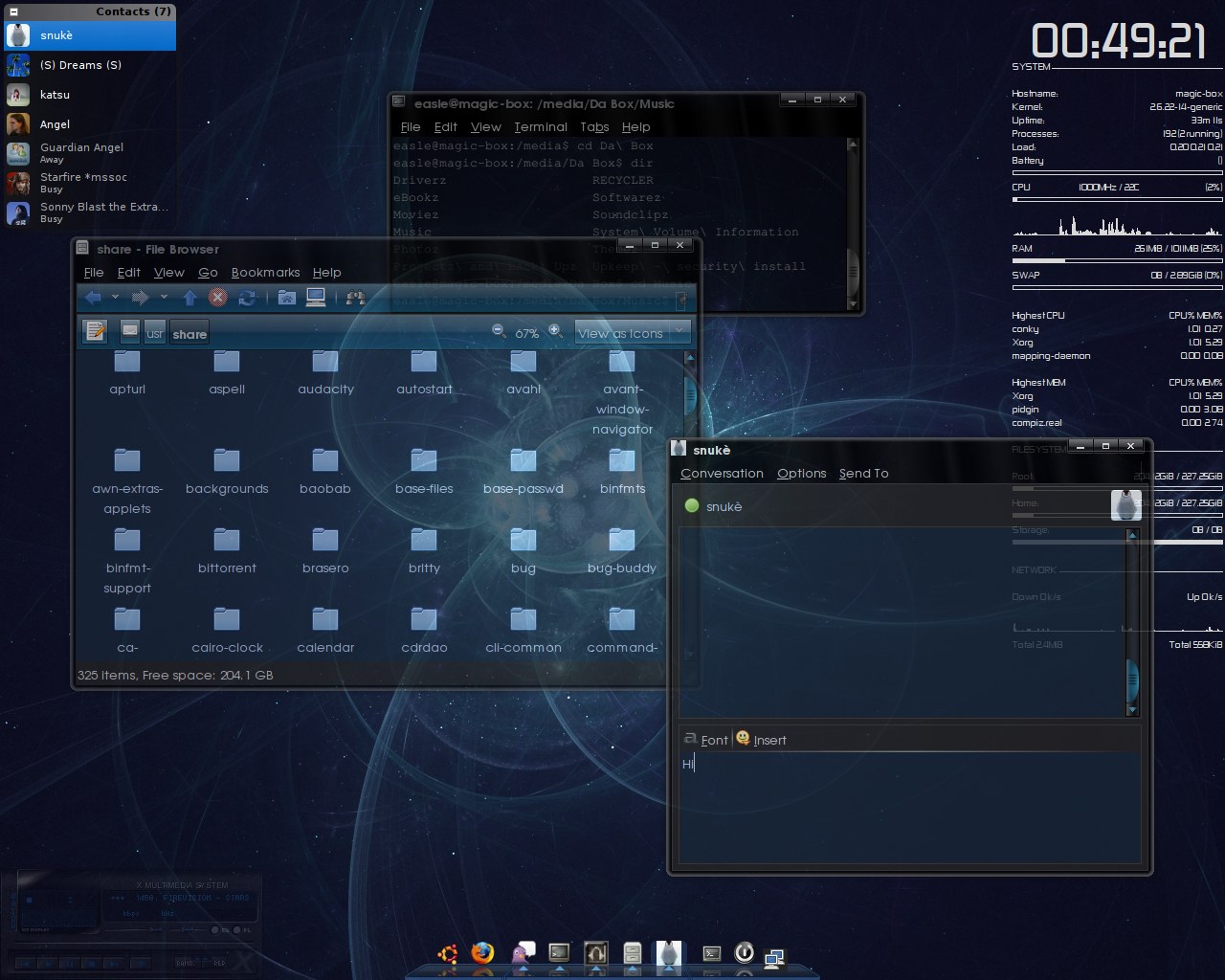Open Bookmarks menu in File Browser
The image size is (1225, 980).
tap(265, 273)
